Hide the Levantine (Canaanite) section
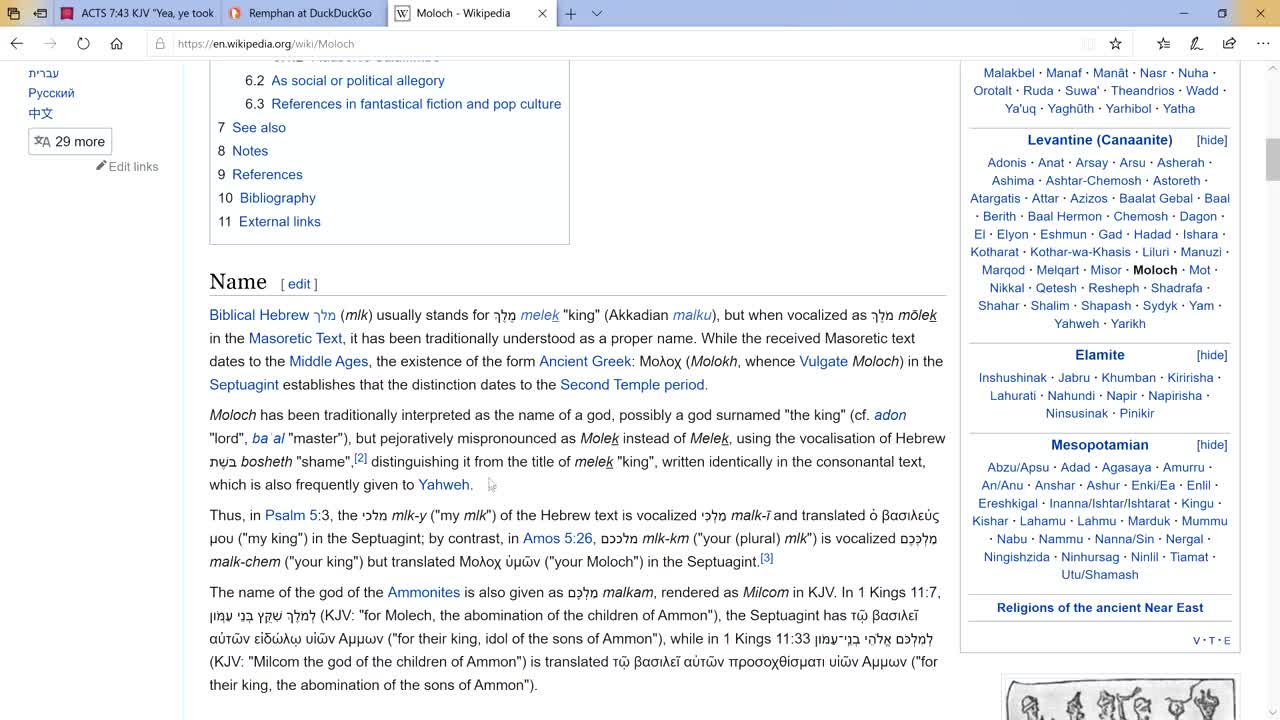 [1211, 140]
